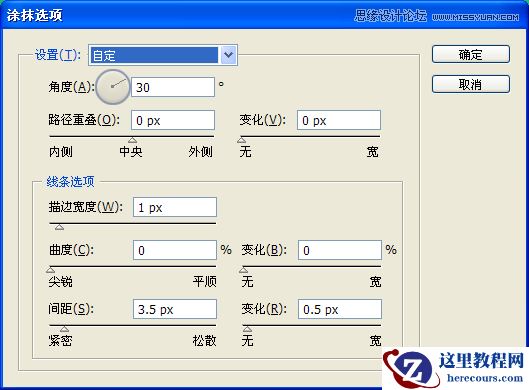The width and height of the screenshot is (529, 390).
Task: Click the 紧密 label
Action: pyautogui.click(x=61, y=340)
